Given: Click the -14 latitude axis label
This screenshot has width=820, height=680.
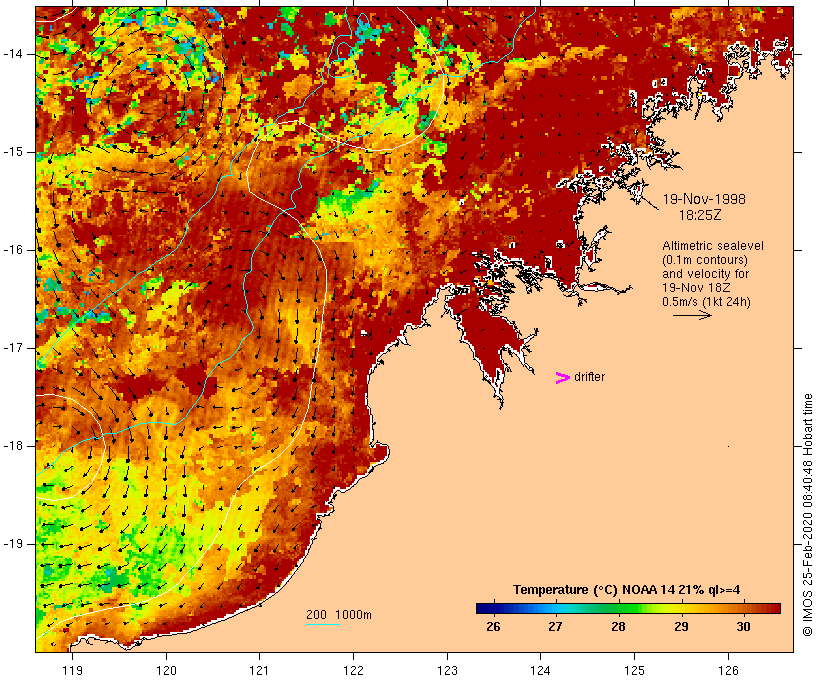Looking at the screenshot, I should click(13, 54).
